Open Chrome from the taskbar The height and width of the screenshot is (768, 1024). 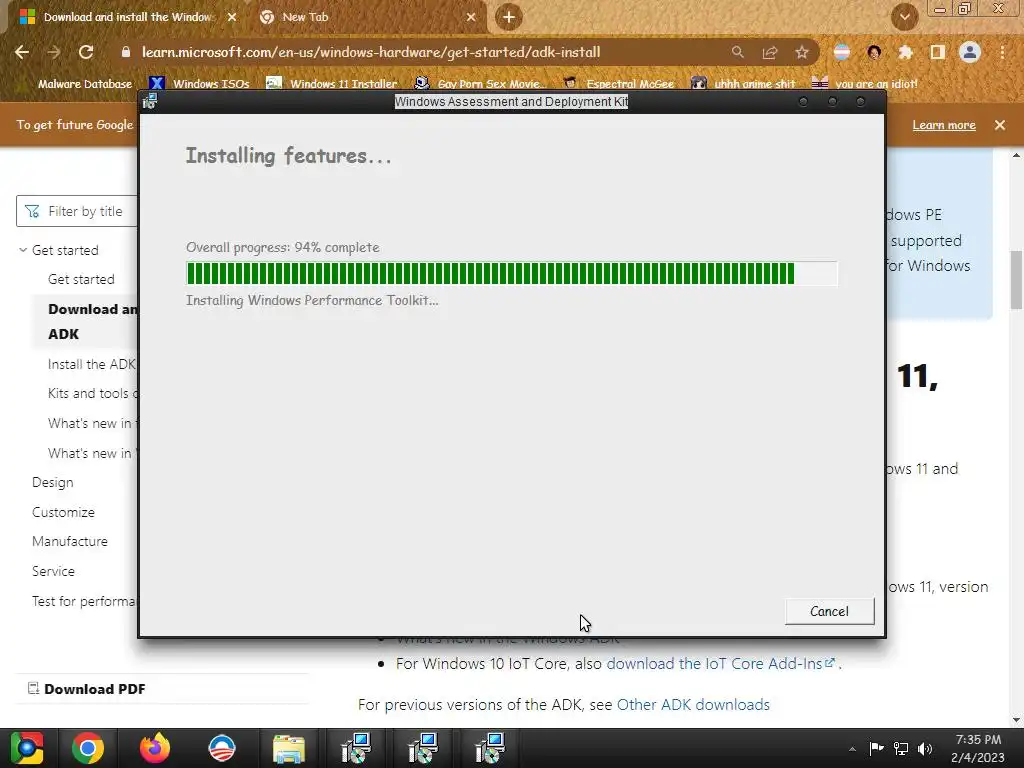coord(88,748)
